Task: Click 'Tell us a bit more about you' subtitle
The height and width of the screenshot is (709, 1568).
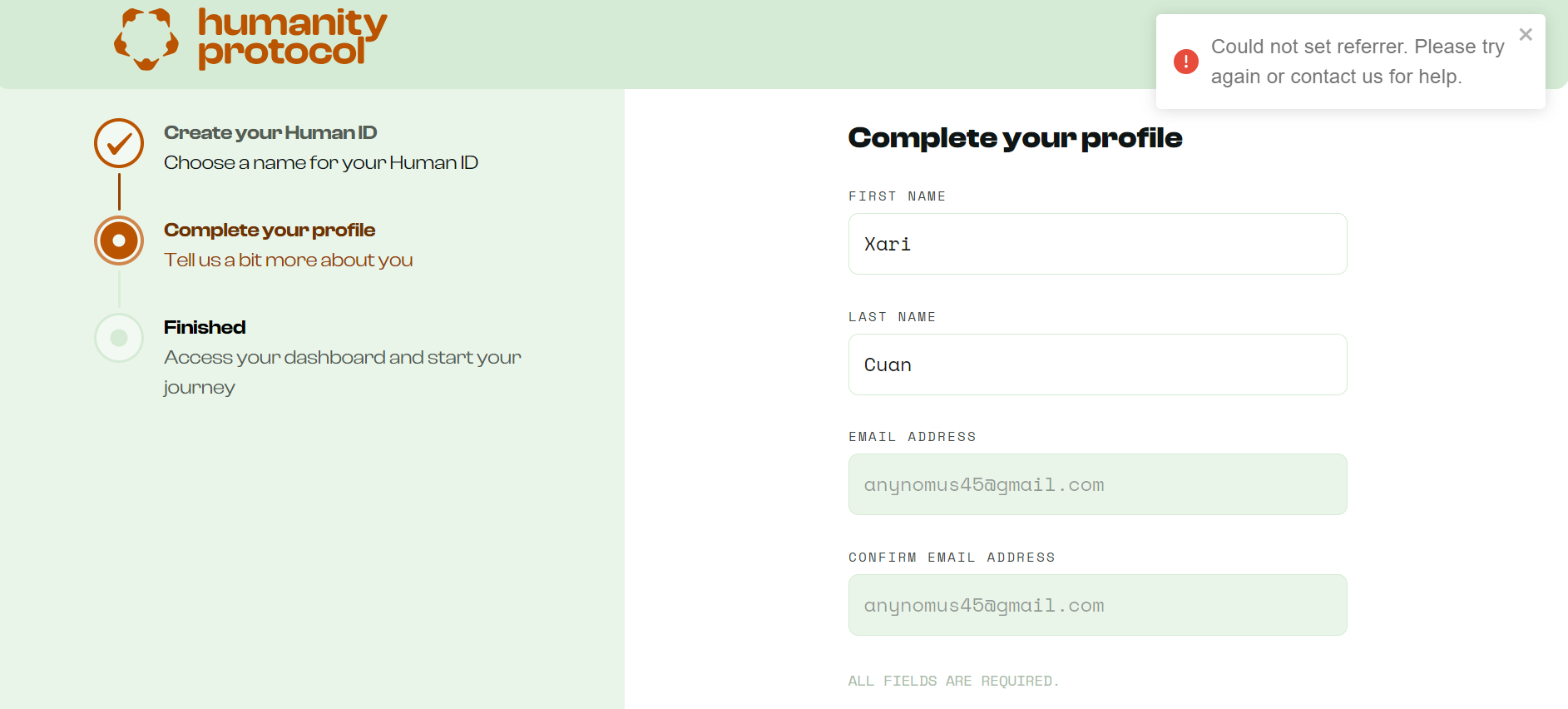Action: point(288,260)
